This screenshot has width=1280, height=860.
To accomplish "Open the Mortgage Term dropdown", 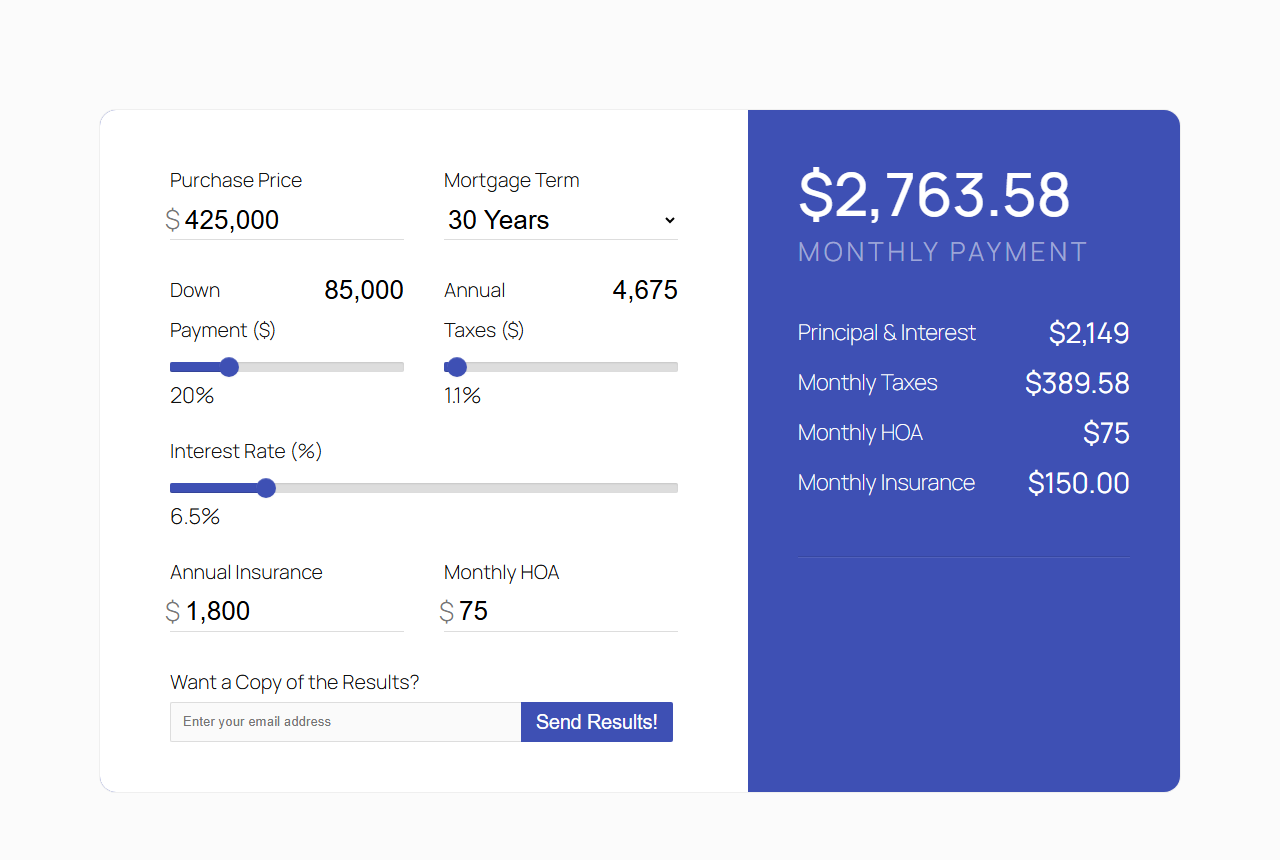I will click(x=561, y=220).
